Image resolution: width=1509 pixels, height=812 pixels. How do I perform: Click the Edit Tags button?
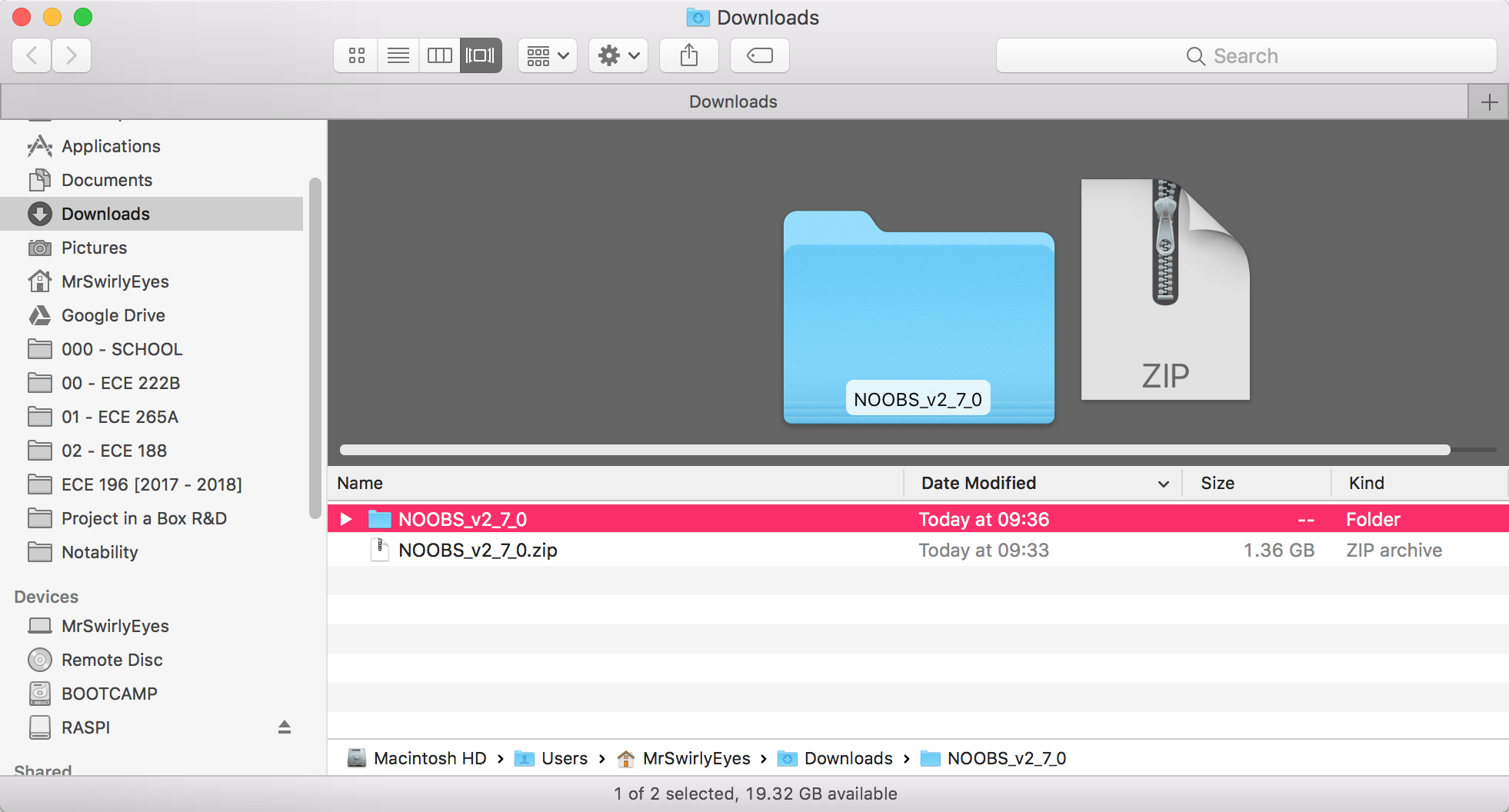(759, 55)
